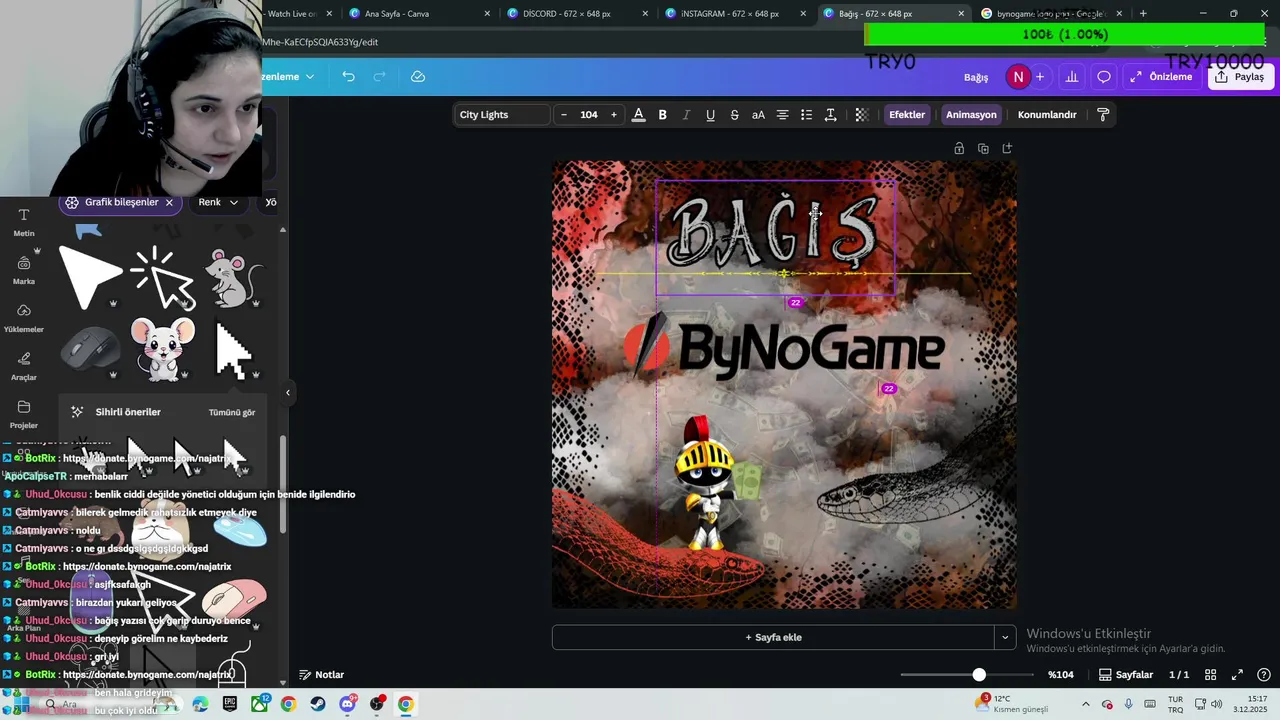Open the Araçlar tools sidebar item
Image resolution: width=1280 pixels, height=720 pixels.
coord(24,366)
